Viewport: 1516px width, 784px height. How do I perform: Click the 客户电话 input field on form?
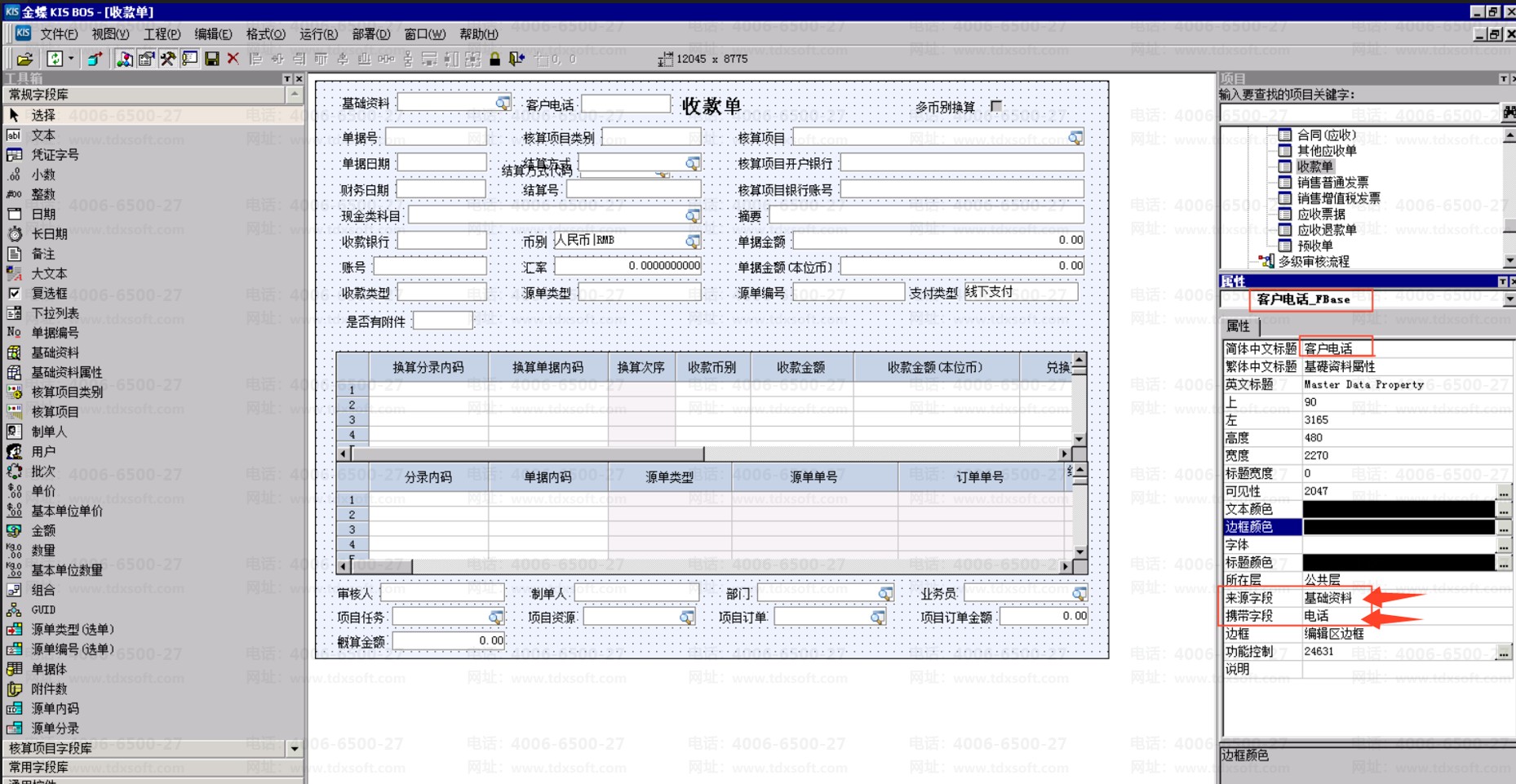point(625,104)
